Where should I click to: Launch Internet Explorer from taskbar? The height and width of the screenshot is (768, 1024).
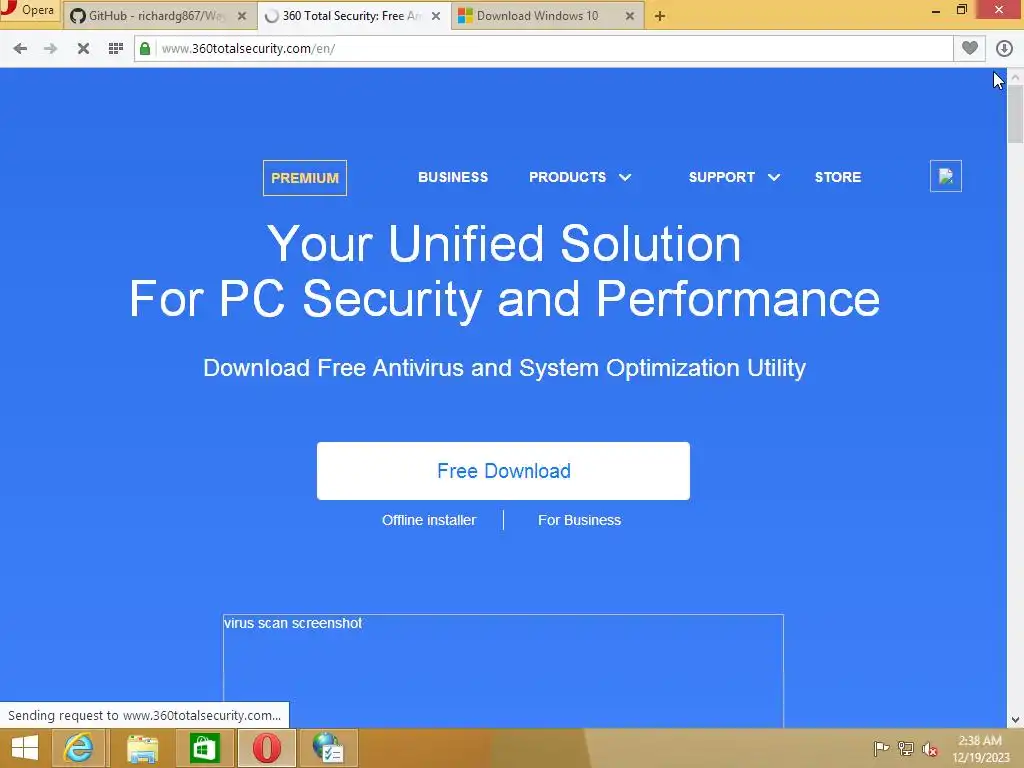click(x=78, y=748)
